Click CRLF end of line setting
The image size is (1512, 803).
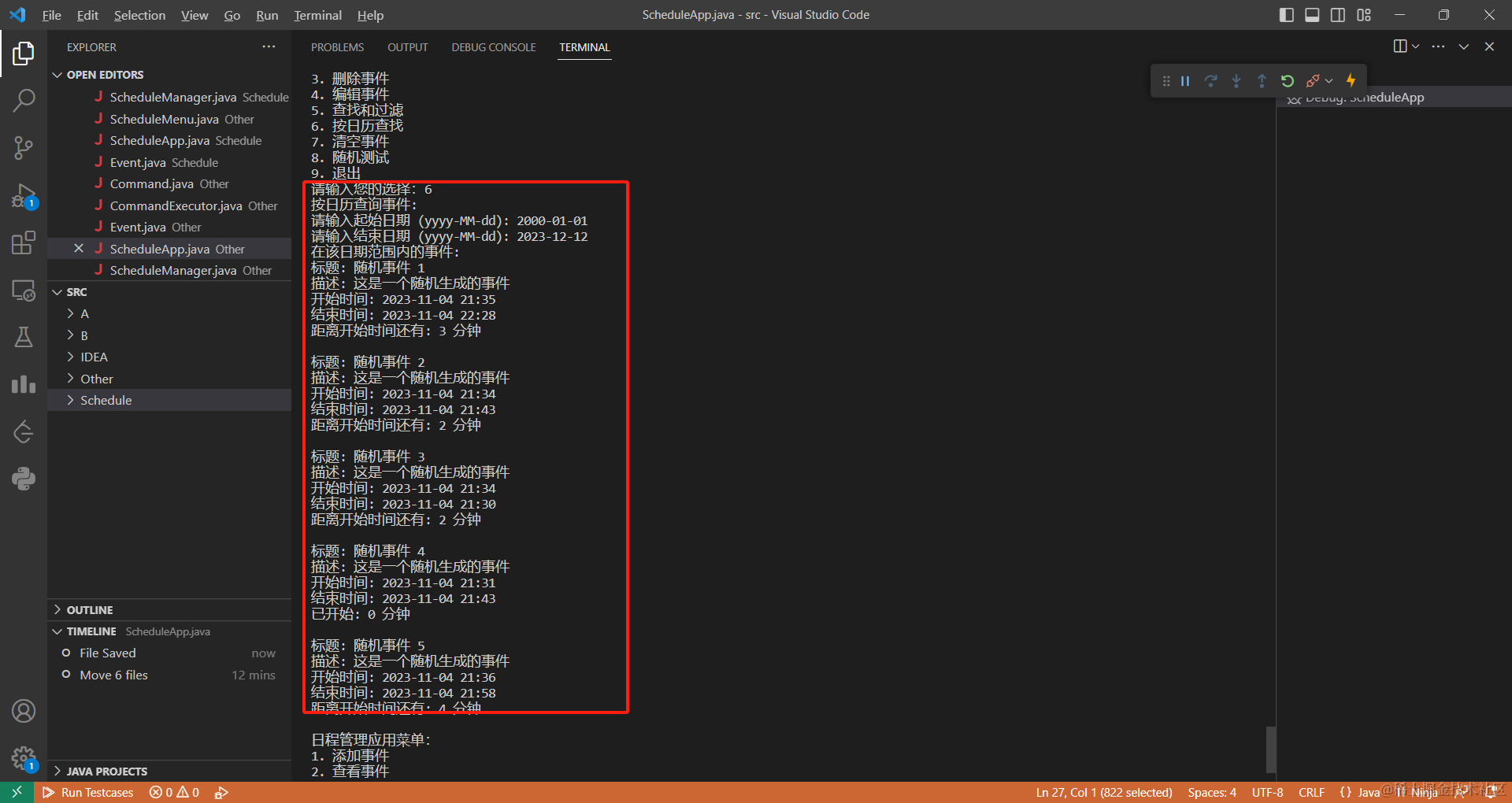(x=1311, y=792)
